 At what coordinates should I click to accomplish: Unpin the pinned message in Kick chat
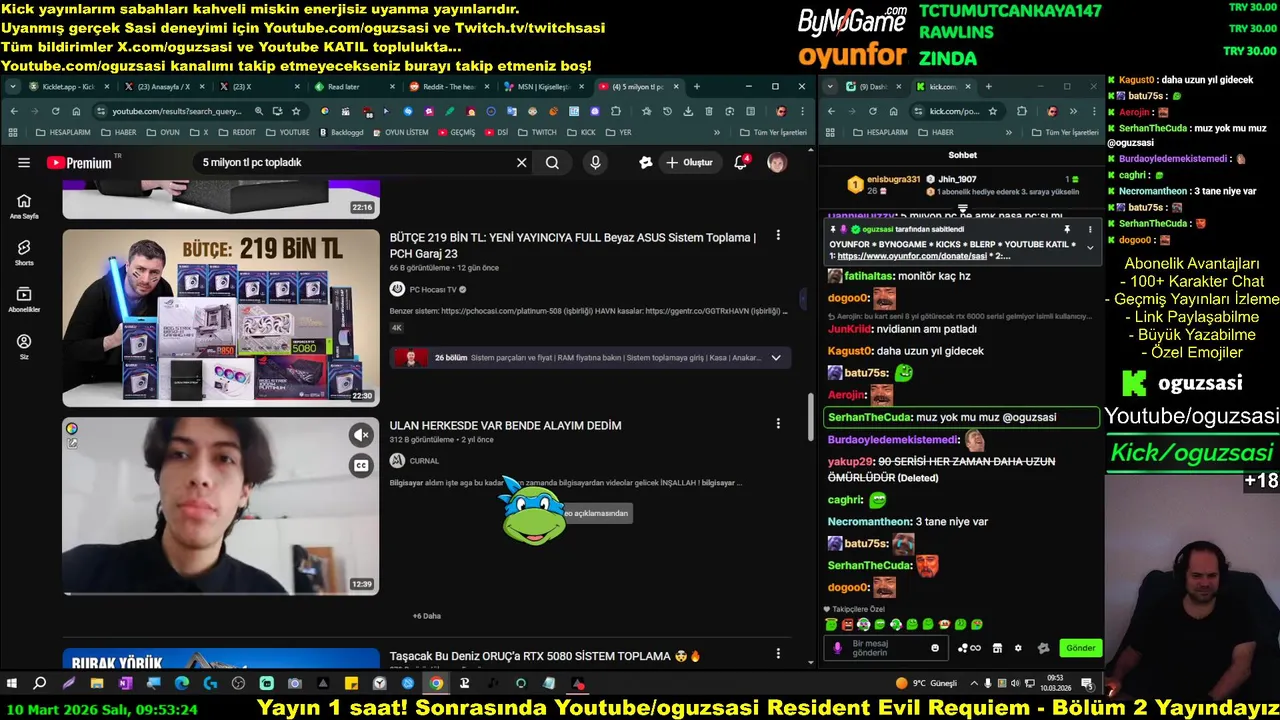coord(1067,230)
